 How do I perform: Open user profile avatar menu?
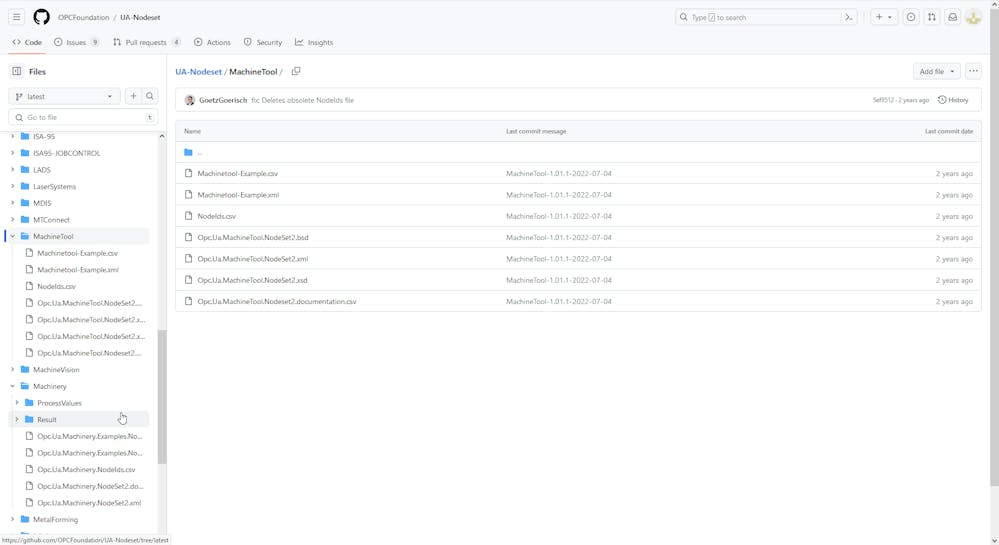pos(974,17)
